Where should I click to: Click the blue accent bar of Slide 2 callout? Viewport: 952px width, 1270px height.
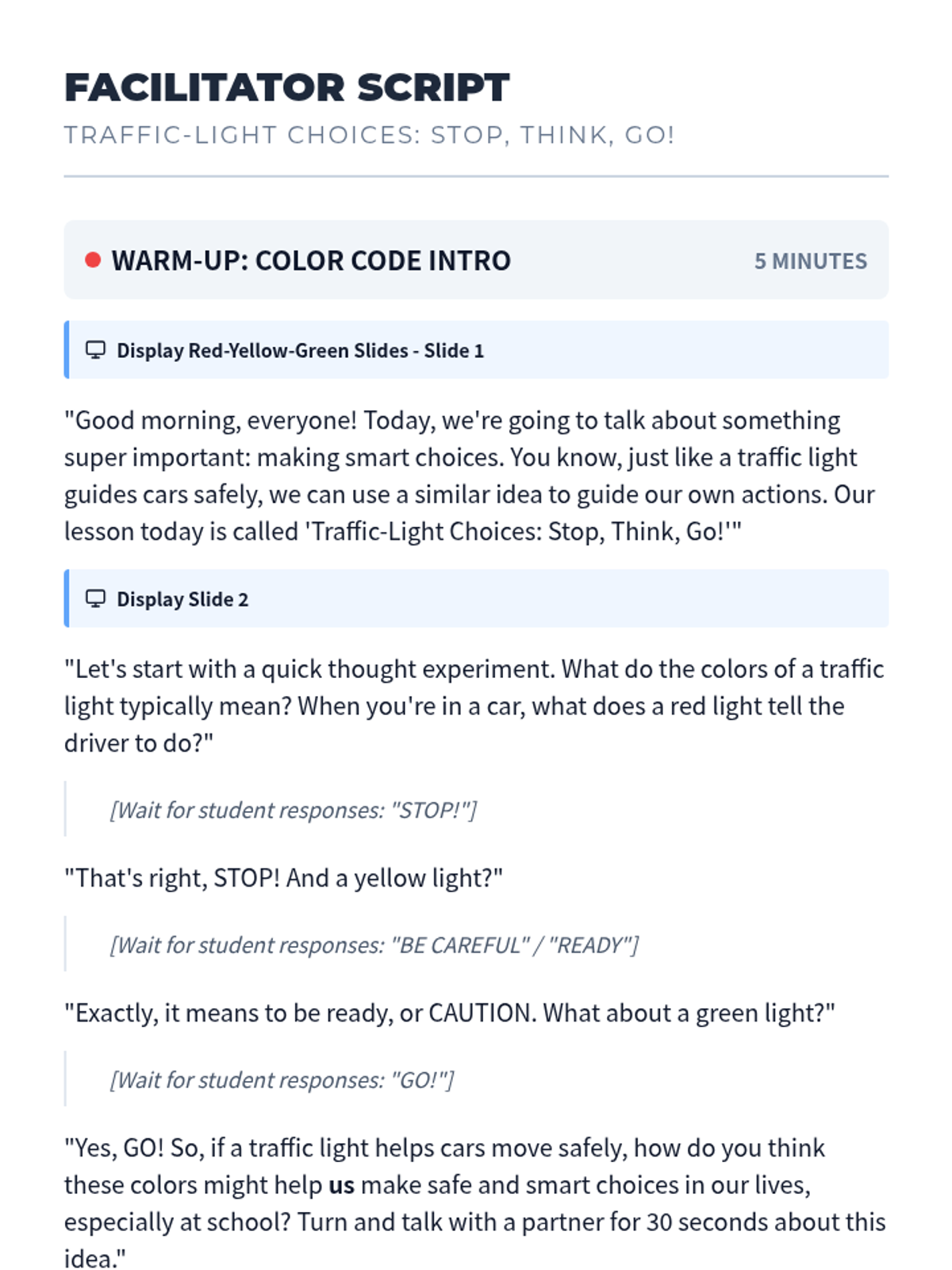[67, 598]
